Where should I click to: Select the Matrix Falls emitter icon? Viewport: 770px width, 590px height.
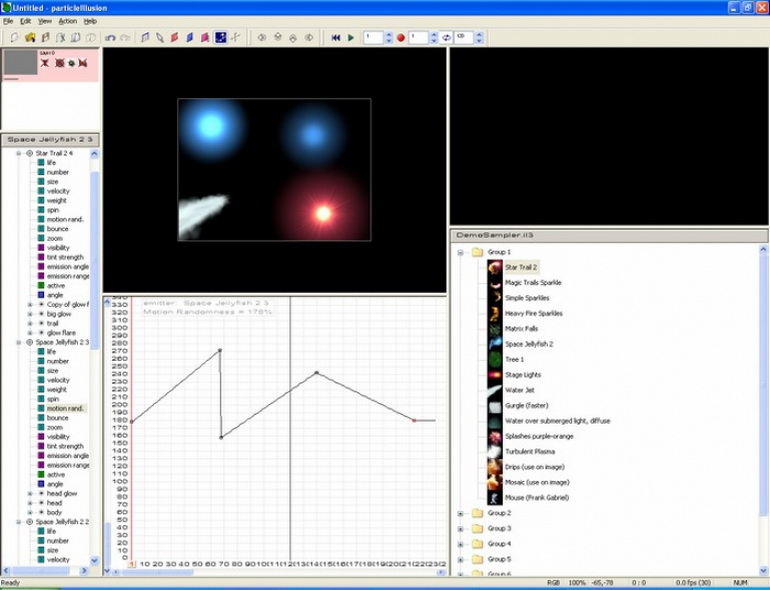[x=495, y=328]
